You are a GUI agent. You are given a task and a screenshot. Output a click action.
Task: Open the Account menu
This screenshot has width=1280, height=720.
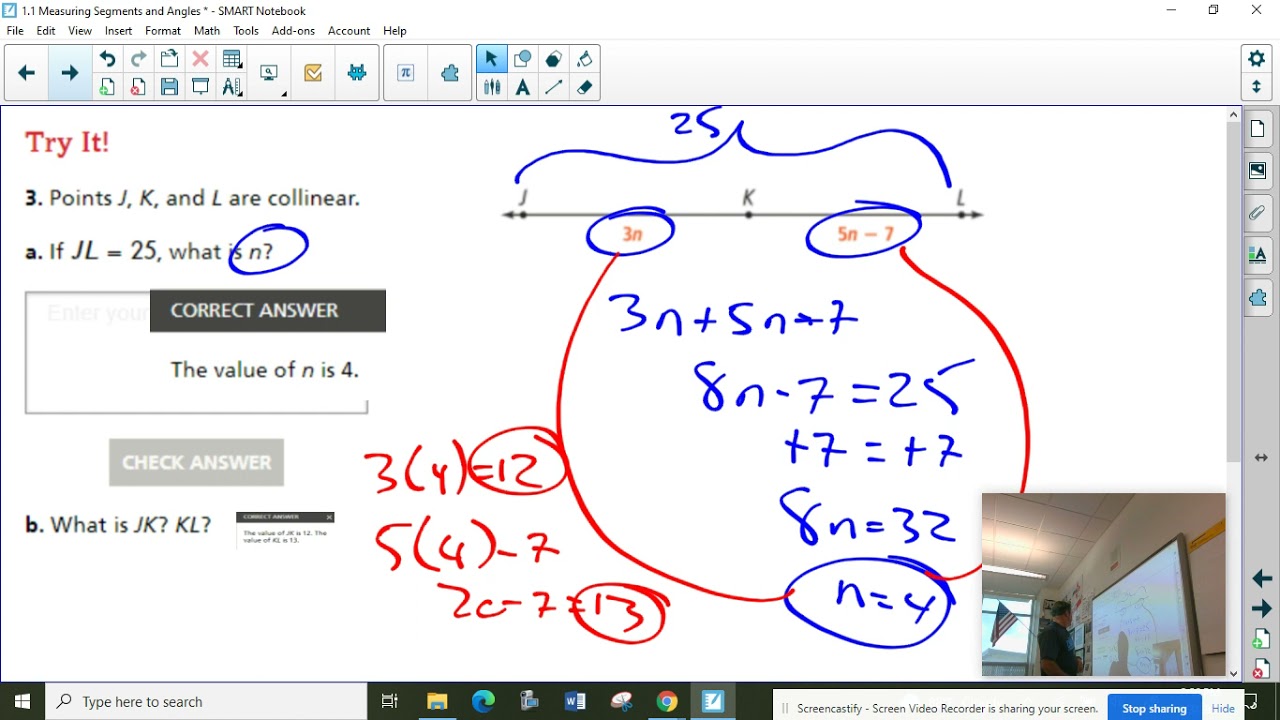(349, 31)
